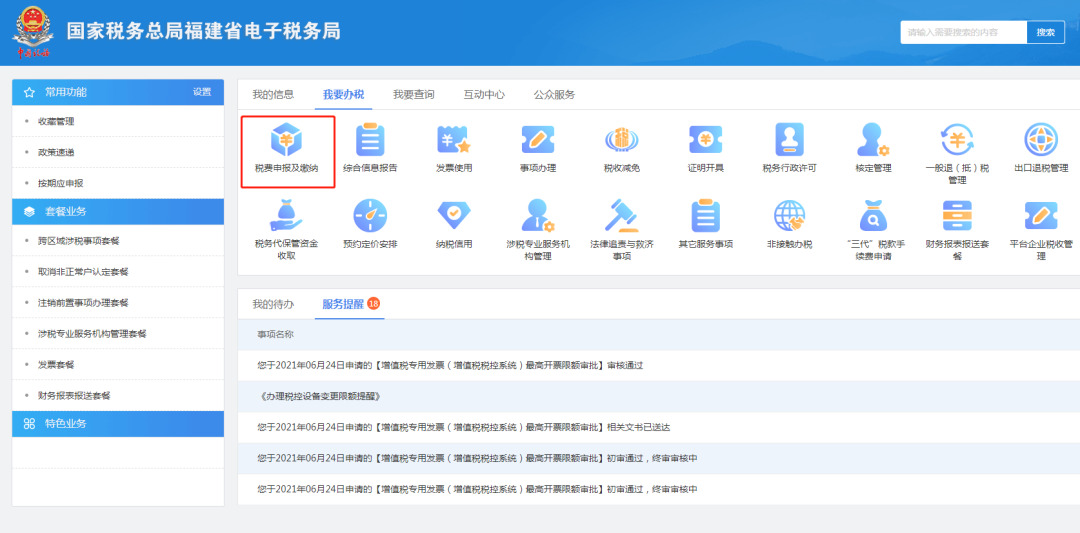Open 涉税专业服务机构管理 icon

538,216
